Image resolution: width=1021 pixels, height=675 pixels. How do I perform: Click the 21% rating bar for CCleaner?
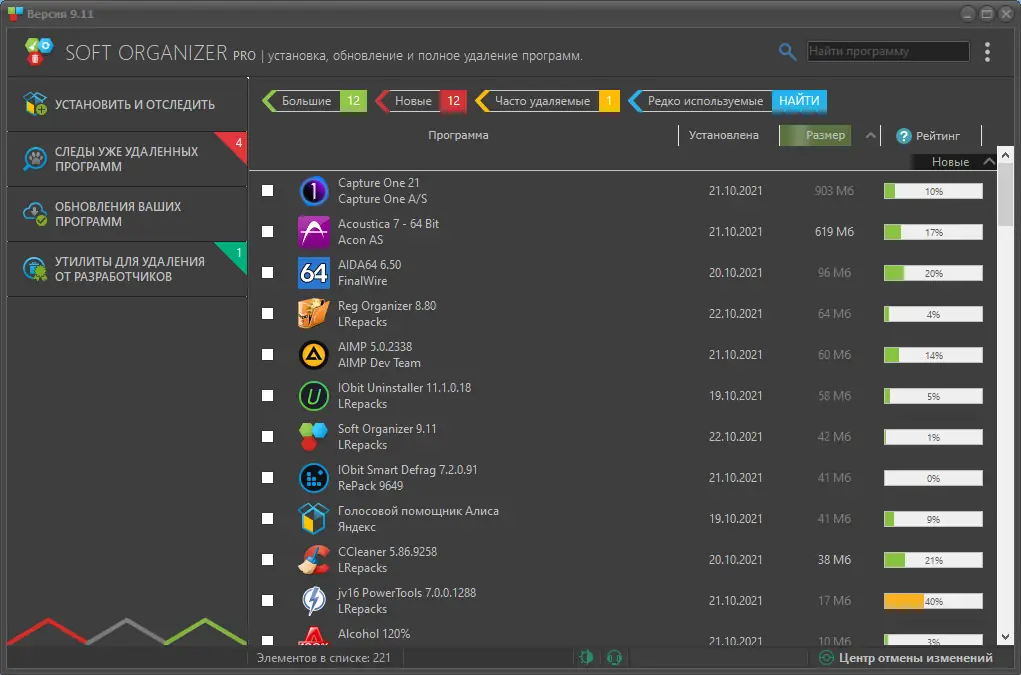(x=933, y=560)
